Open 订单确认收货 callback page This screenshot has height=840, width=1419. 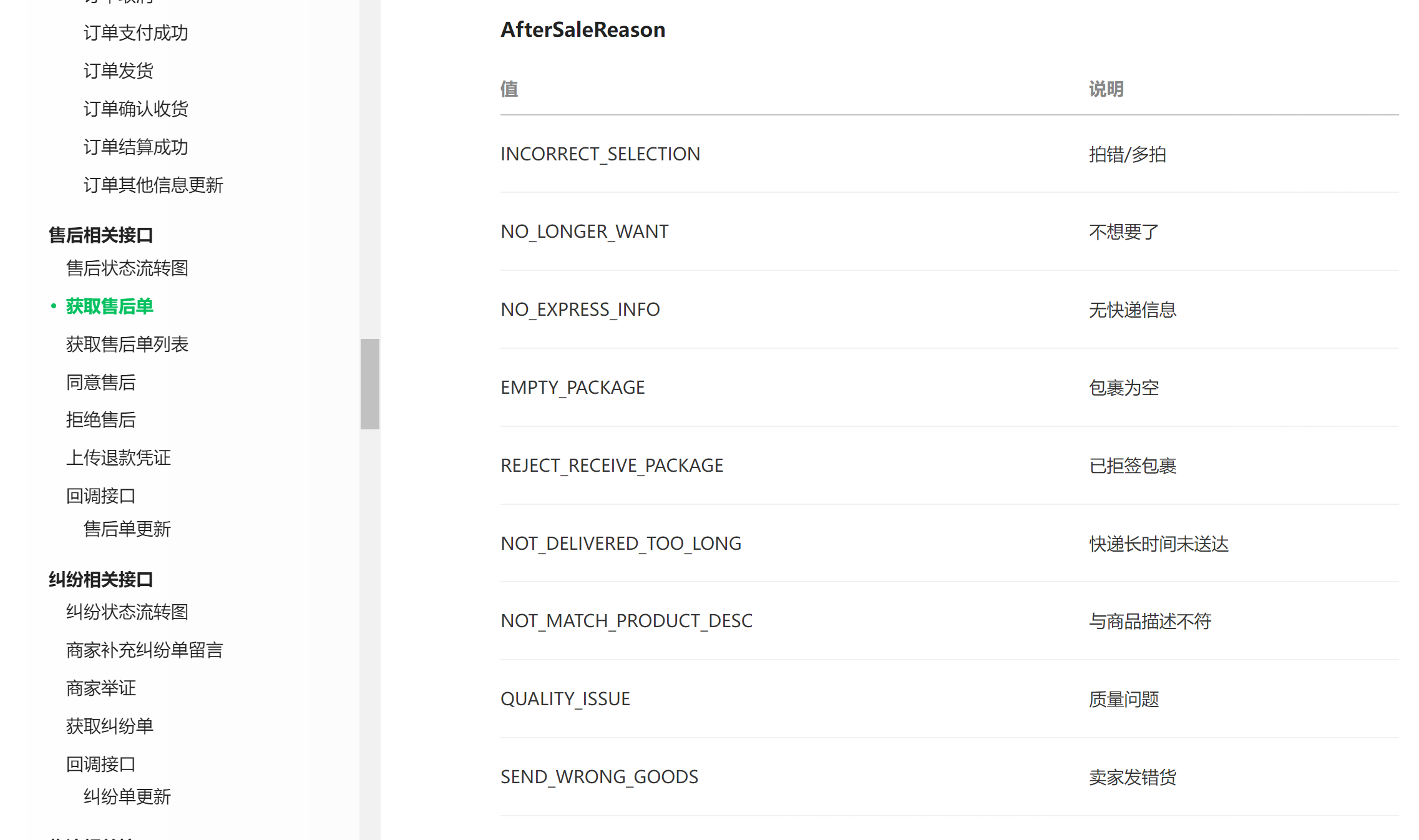135,109
